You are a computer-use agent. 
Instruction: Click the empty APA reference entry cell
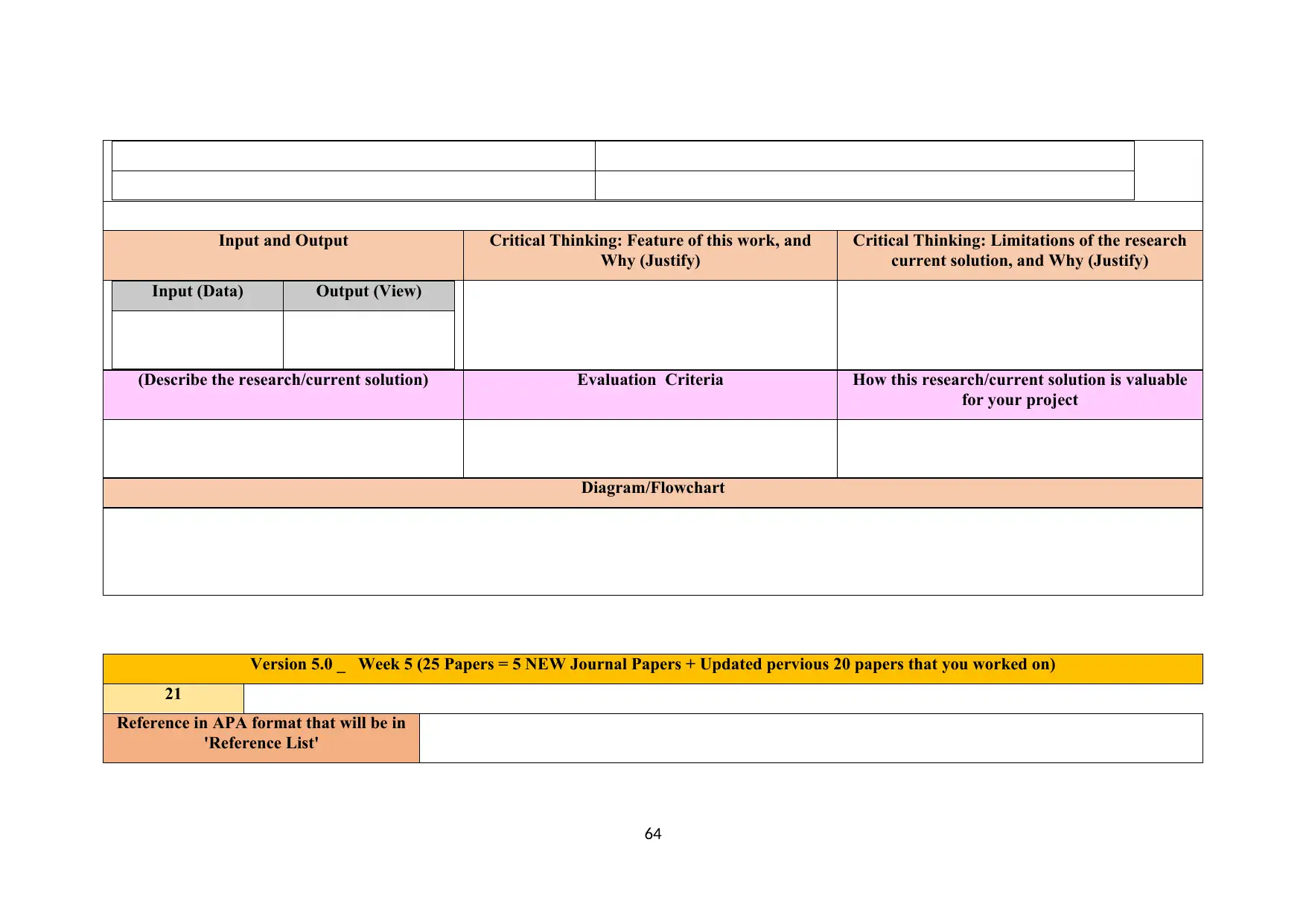[x=811, y=738]
